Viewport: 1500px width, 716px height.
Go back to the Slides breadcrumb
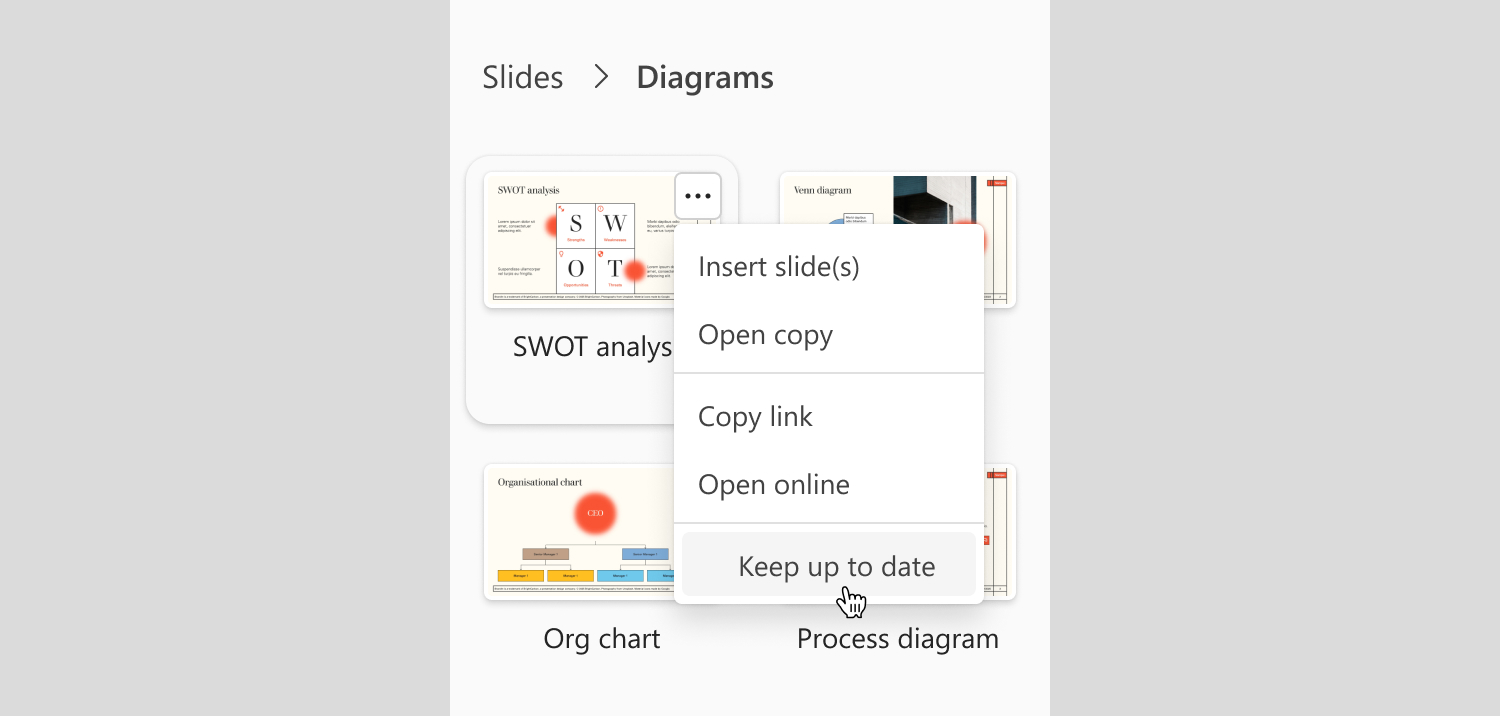[523, 77]
